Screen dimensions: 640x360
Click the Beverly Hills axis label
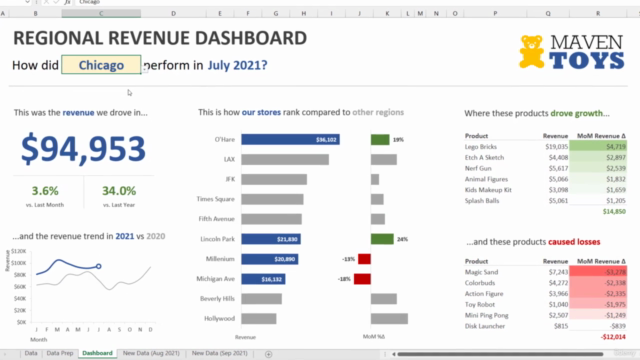point(218,298)
